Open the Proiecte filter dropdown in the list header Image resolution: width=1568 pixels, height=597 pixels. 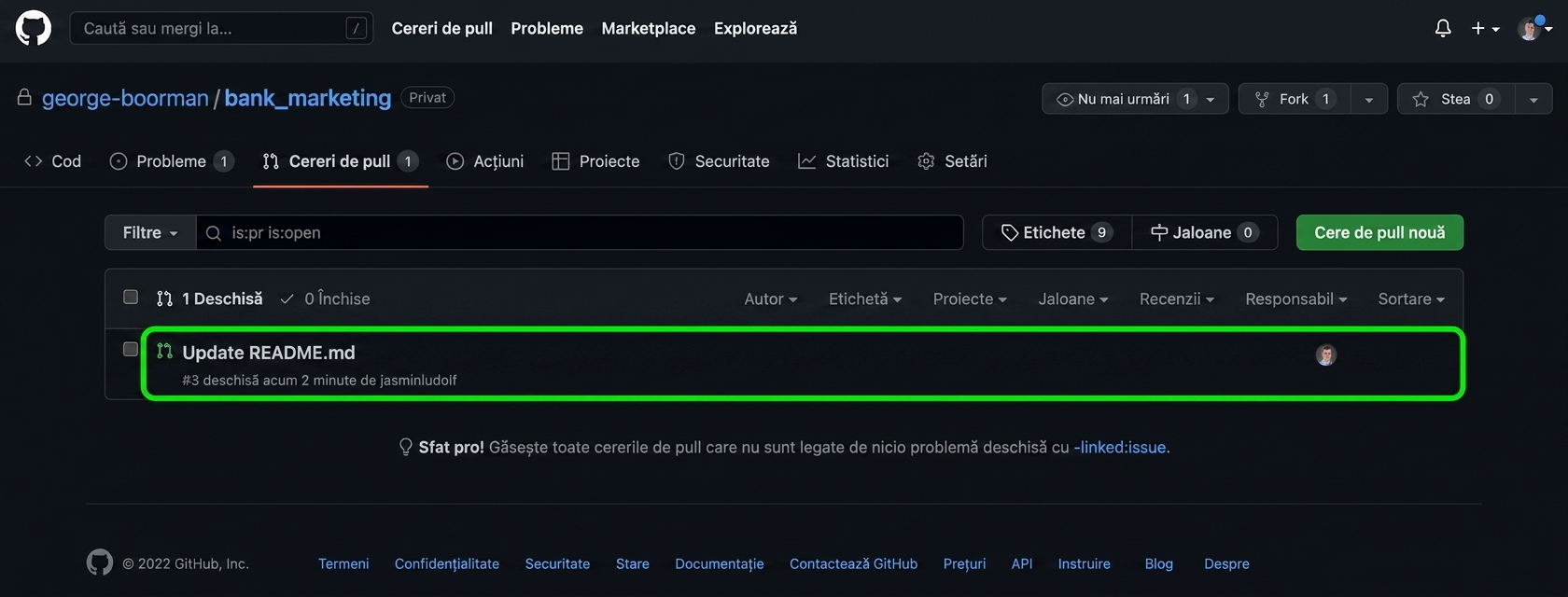(x=970, y=298)
